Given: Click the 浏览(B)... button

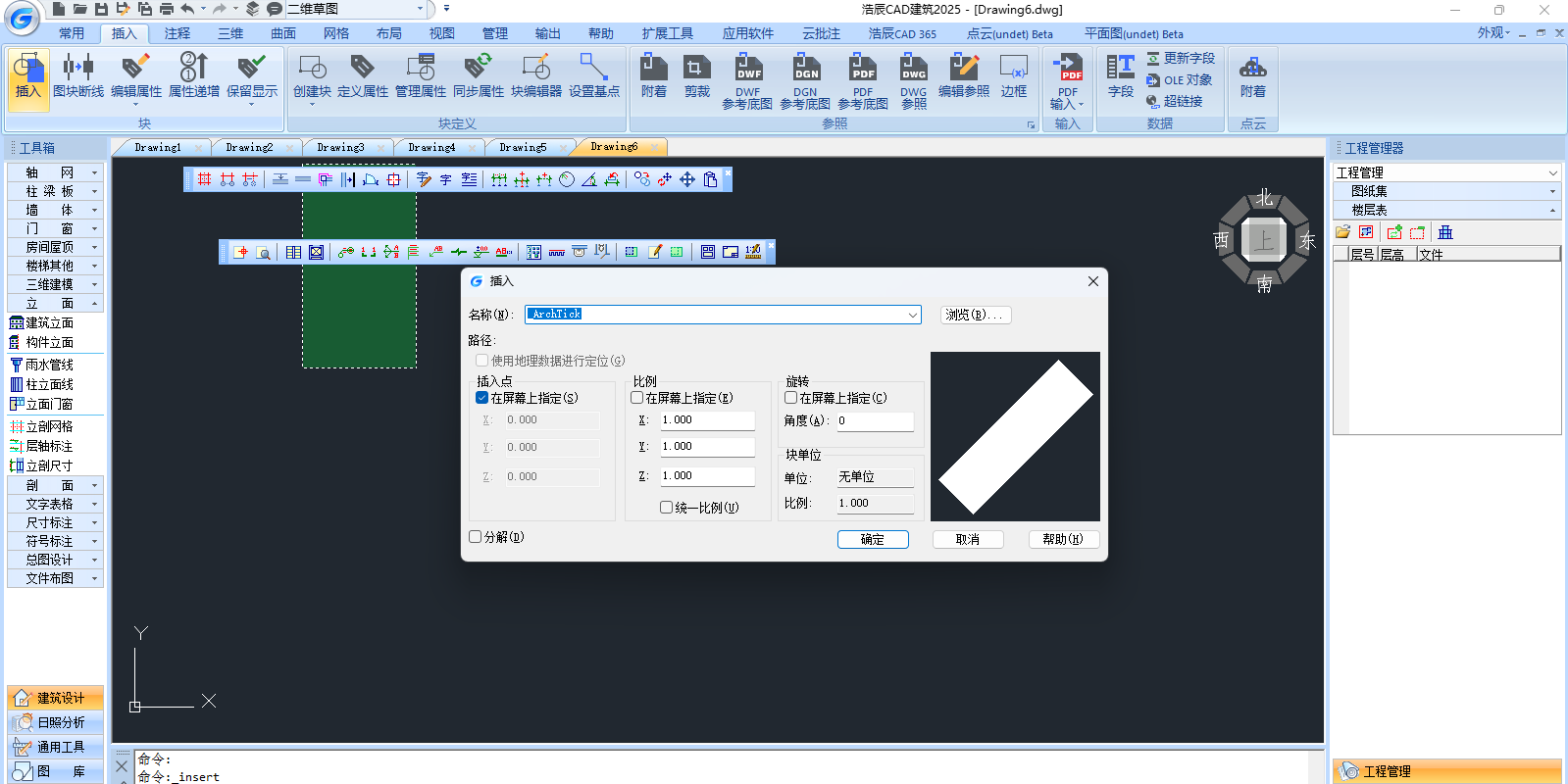Looking at the screenshot, I should click(975, 315).
